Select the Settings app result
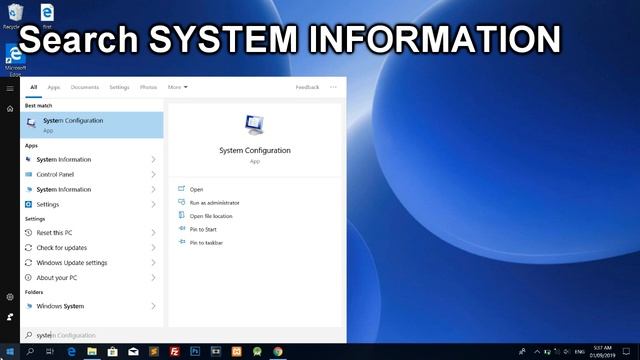640x360 pixels. [92, 204]
